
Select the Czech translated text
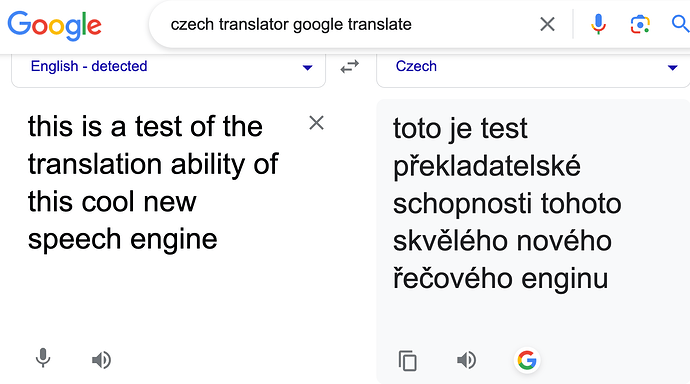tap(507, 203)
